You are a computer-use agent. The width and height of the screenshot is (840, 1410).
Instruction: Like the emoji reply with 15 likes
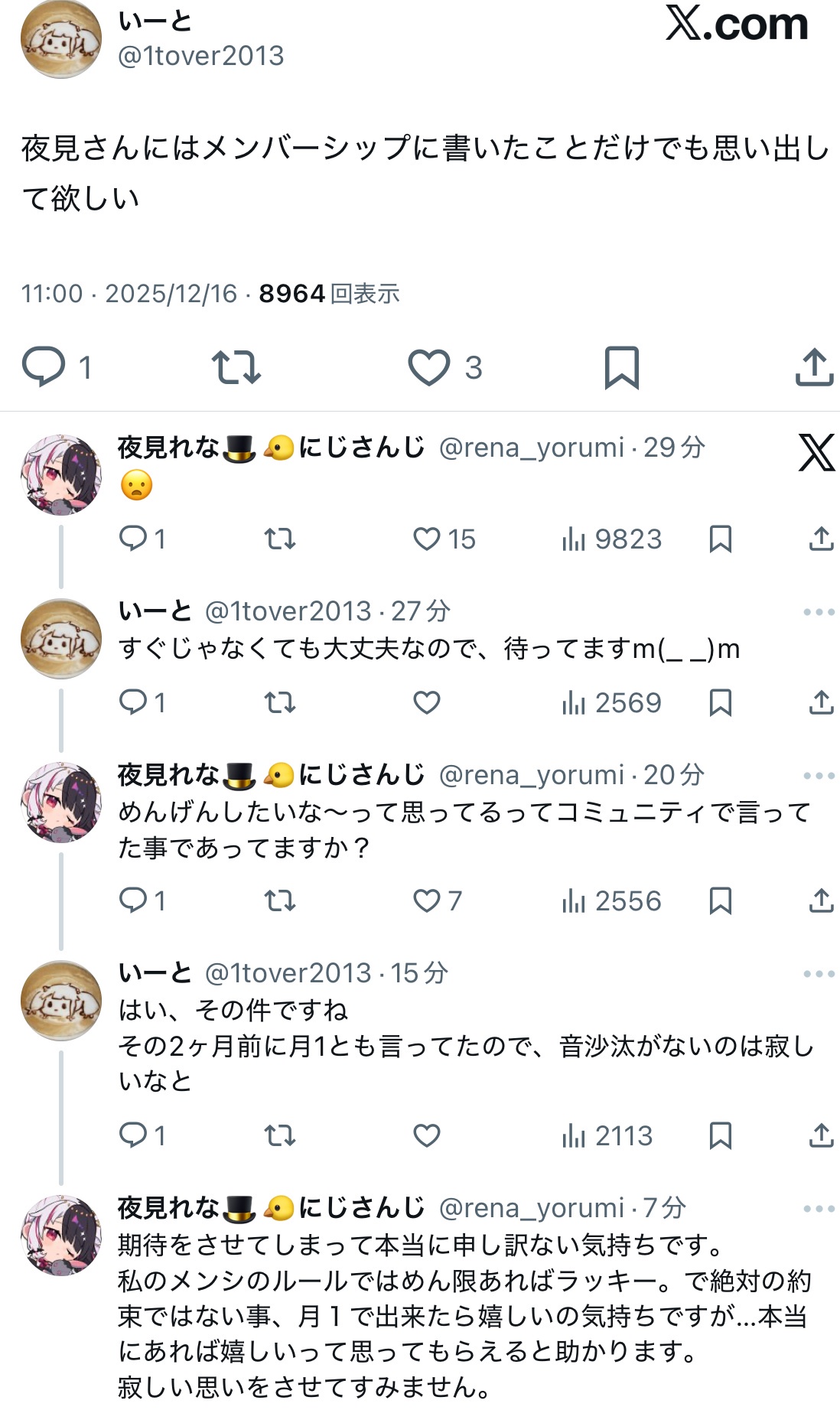pos(427,539)
